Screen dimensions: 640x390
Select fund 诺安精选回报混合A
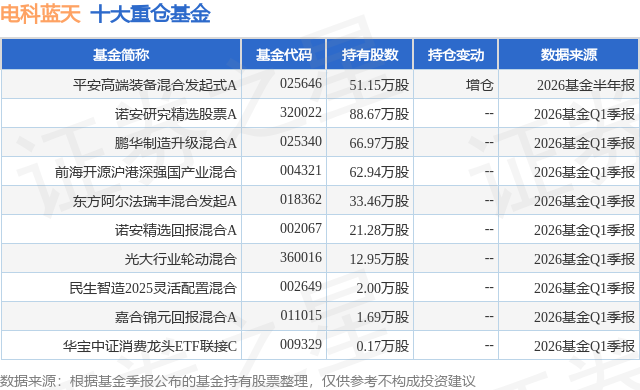pyautogui.click(x=176, y=230)
